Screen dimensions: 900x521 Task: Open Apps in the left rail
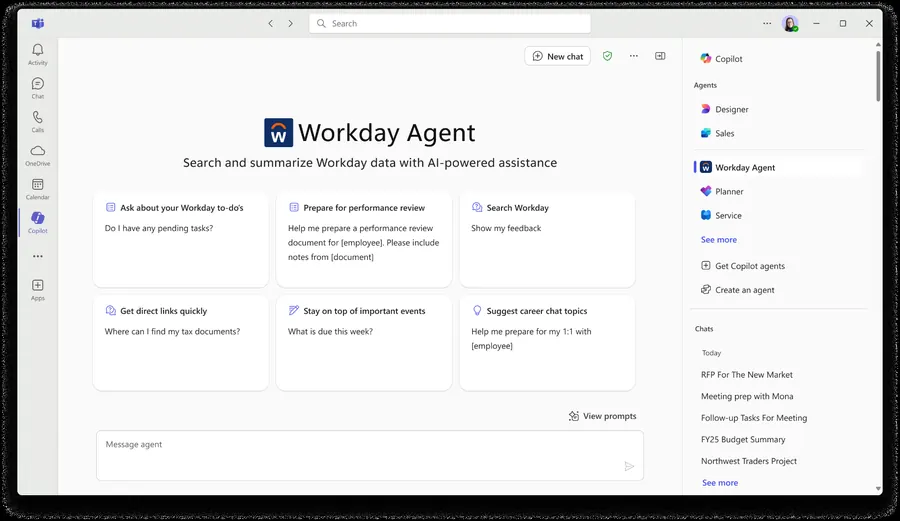click(38, 290)
